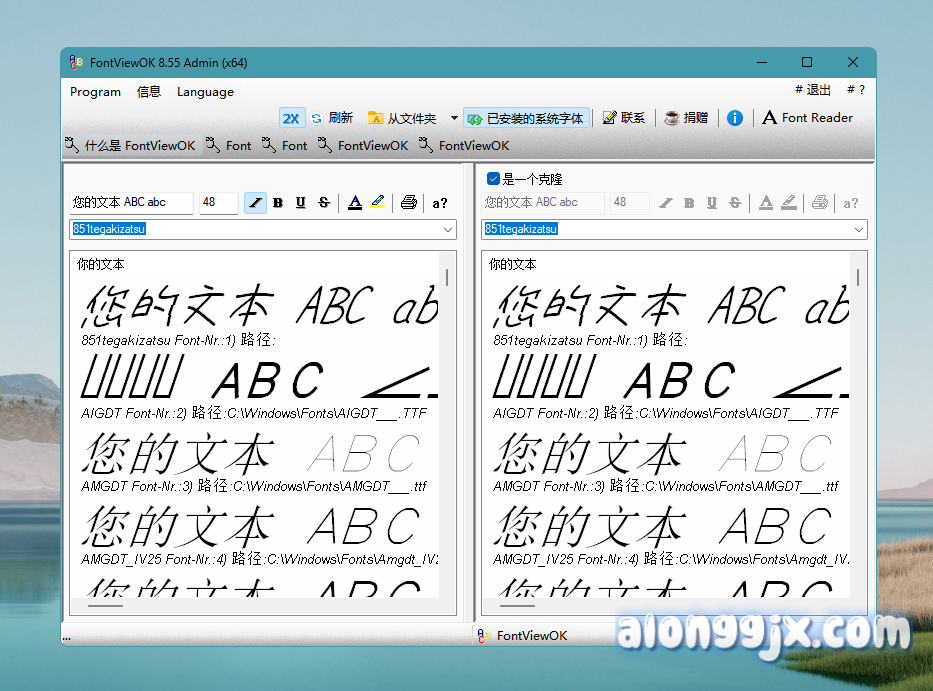Expand the right pane font name dropdown
This screenshot has height=691, width=933.
859,230
